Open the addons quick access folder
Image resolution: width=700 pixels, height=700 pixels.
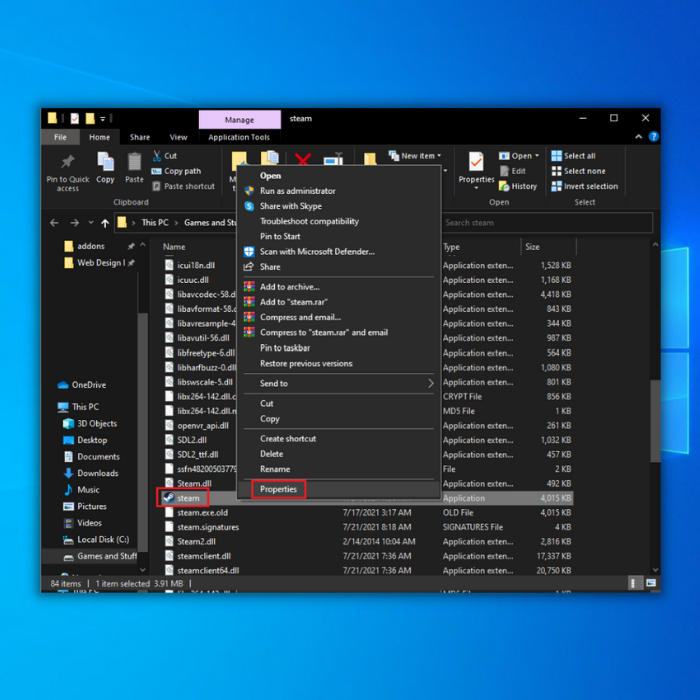[x=86, y=246]
